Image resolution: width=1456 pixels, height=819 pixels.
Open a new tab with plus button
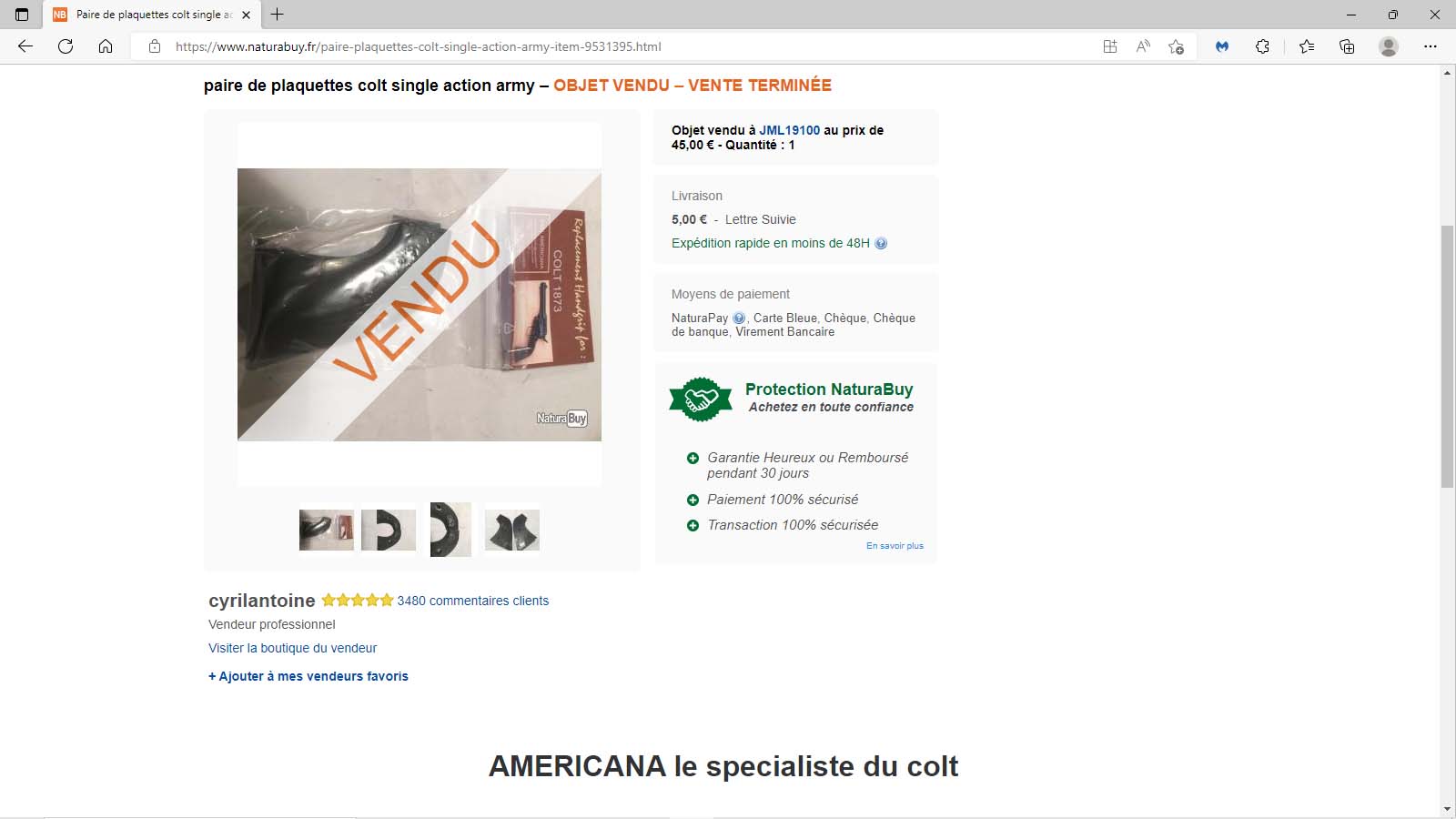(x=278, y=15)
